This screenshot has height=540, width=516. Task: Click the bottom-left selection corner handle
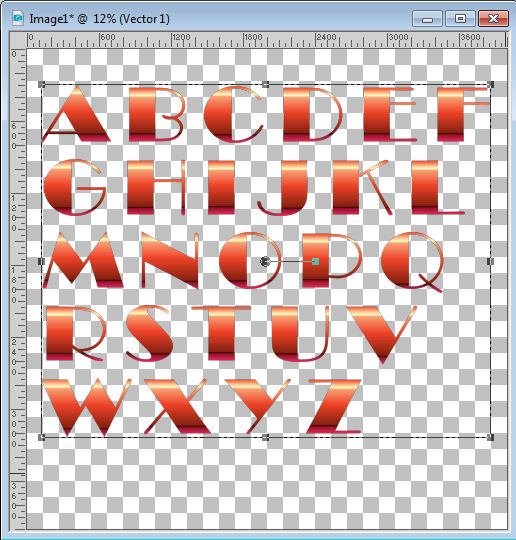tap(41, 437)
